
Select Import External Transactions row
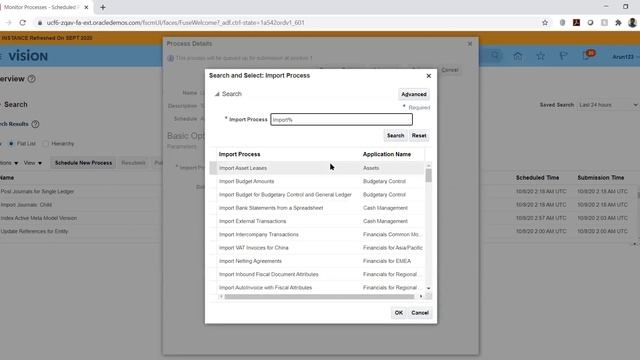(x=317, y=221)
